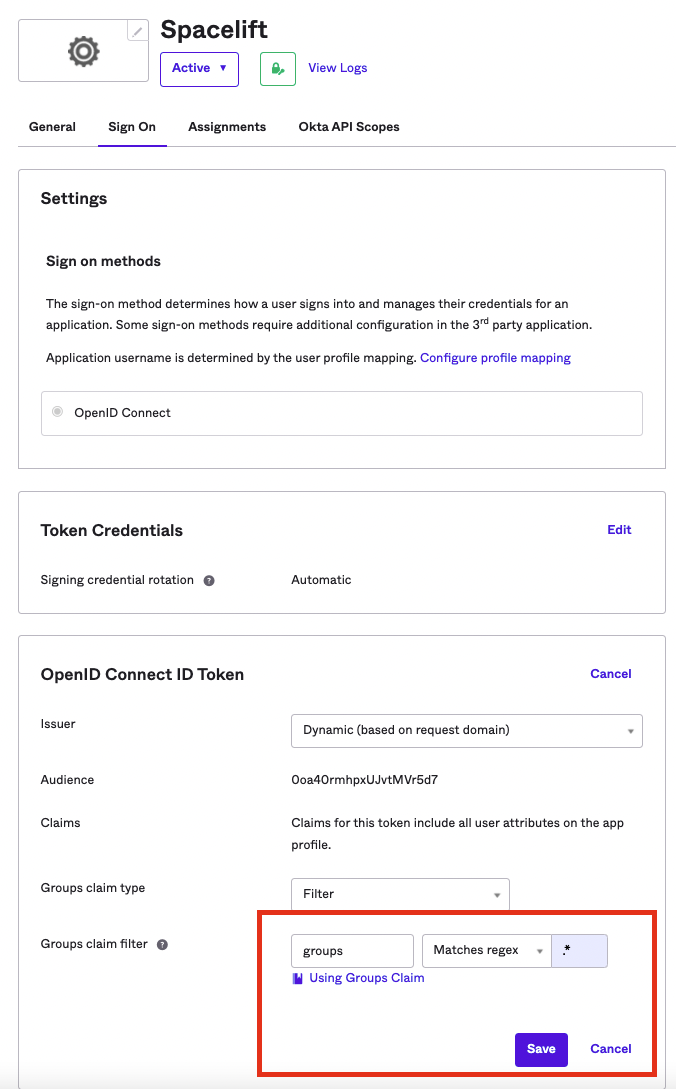Open the View Logs link
This screenshot has width=676, height=1089.
[337, 68]
